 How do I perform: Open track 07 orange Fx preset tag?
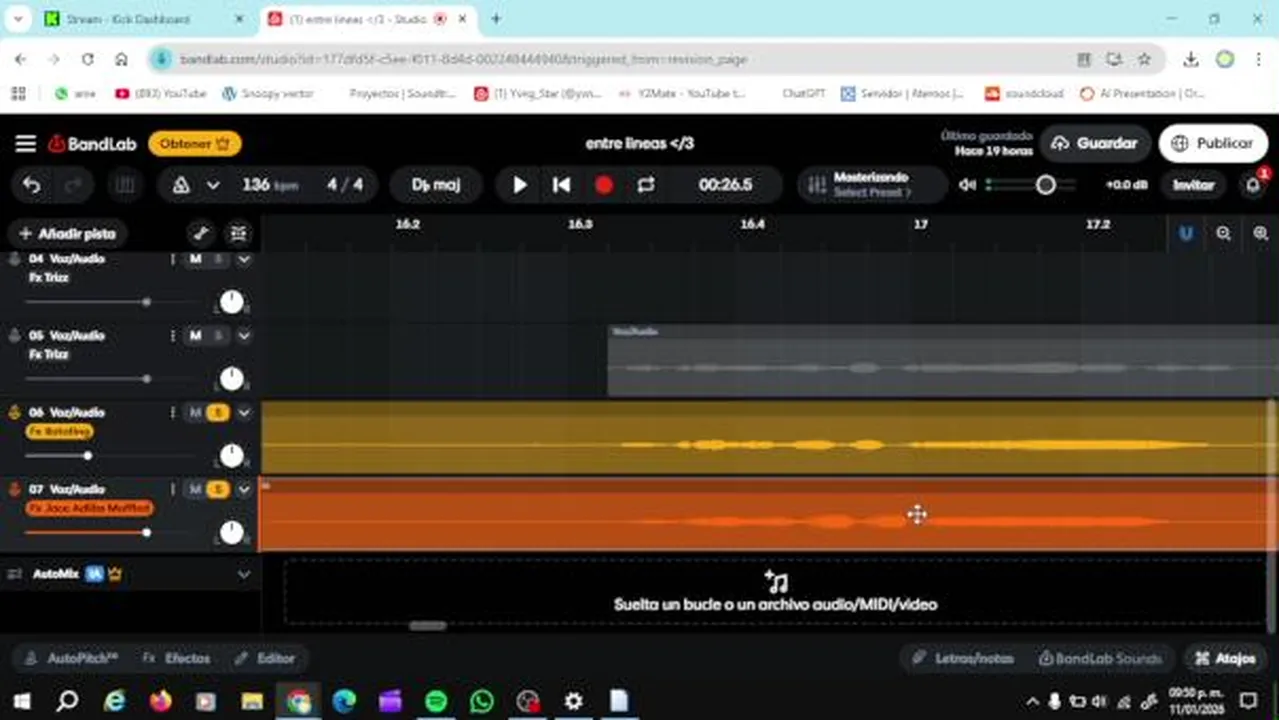(89, 508)
